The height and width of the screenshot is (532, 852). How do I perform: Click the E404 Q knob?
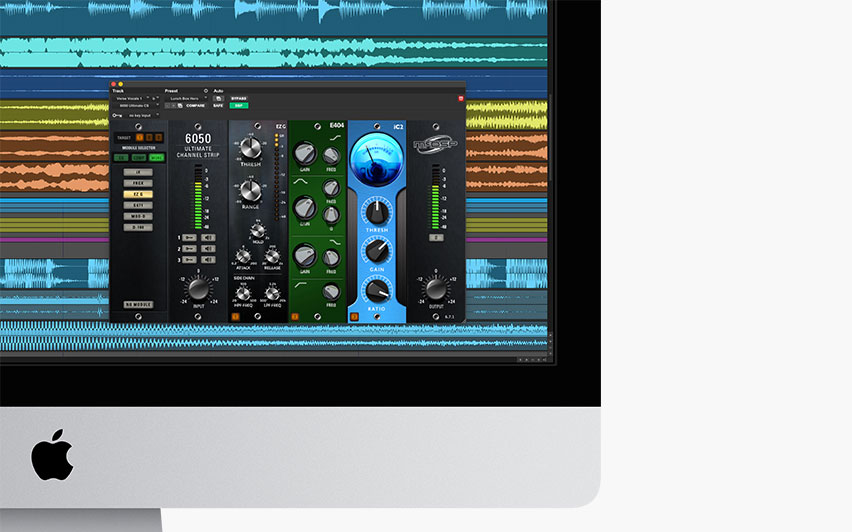pyautogui.click(x=331, y=215)
